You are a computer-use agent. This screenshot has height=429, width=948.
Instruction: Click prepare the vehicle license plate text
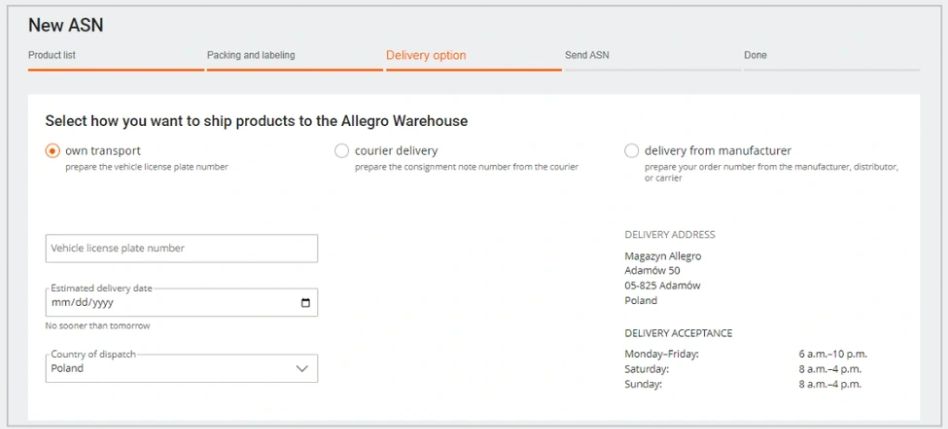click(x=147, y=167)
